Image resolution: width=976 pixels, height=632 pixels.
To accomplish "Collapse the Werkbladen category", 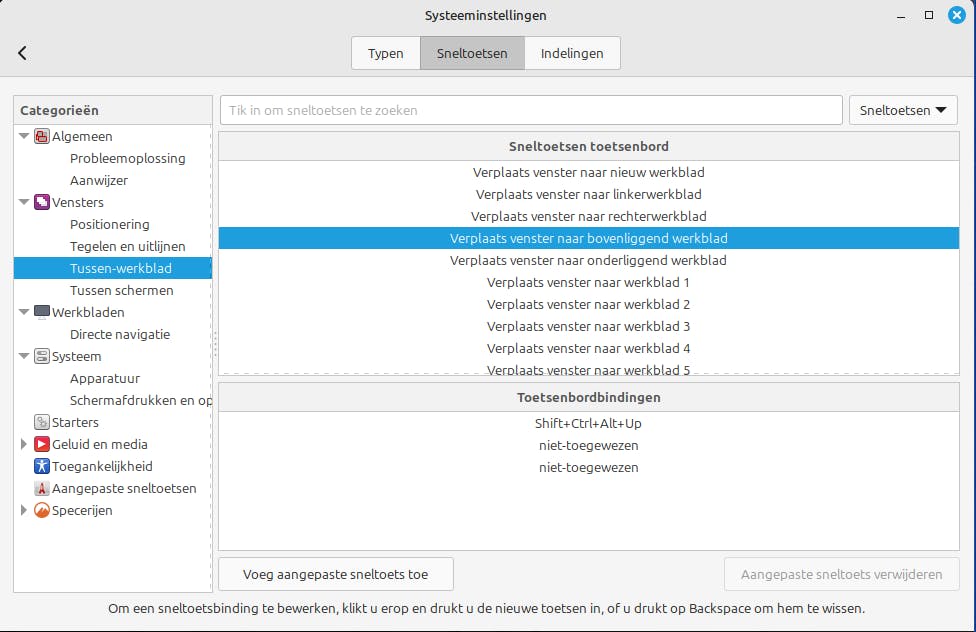I will coord(24,311).
